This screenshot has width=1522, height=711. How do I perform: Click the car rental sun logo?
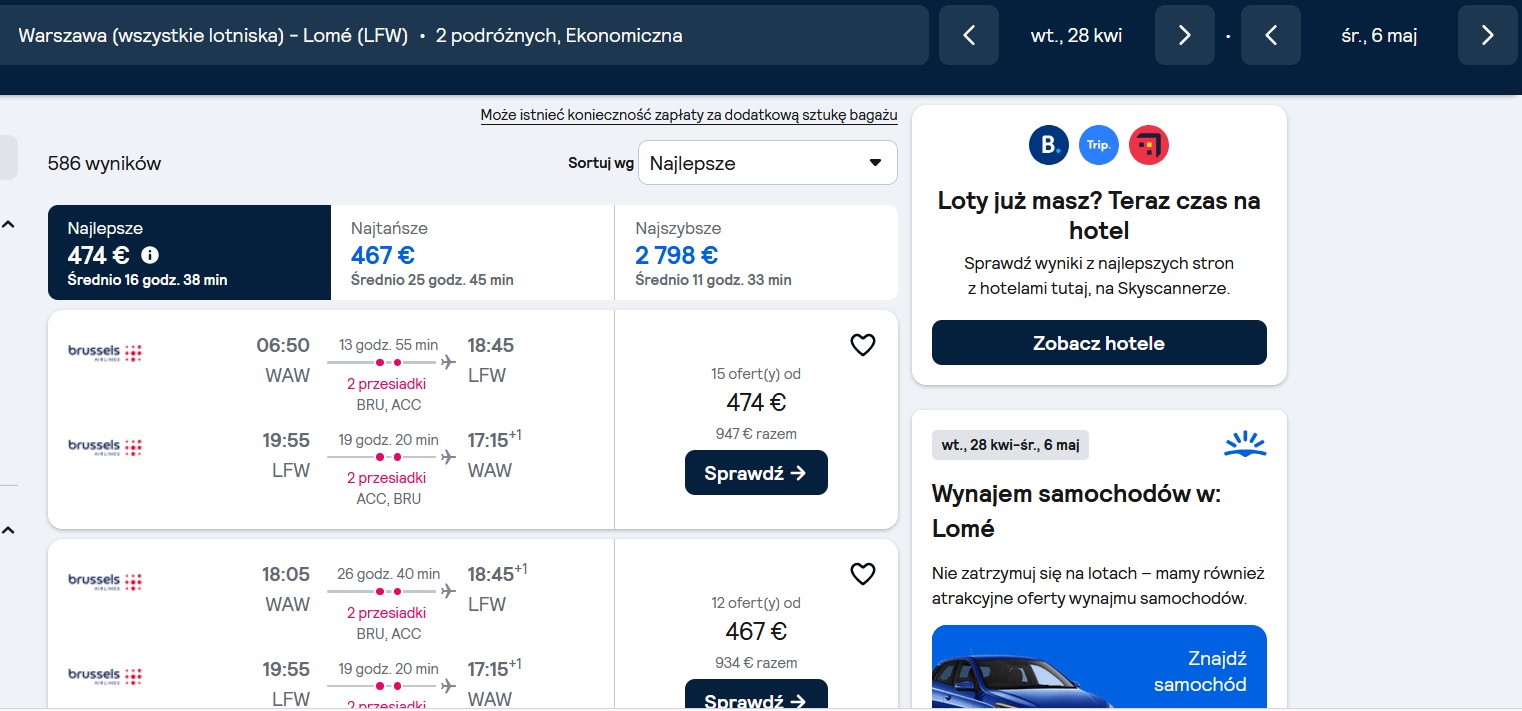[x=1245, y=445]
